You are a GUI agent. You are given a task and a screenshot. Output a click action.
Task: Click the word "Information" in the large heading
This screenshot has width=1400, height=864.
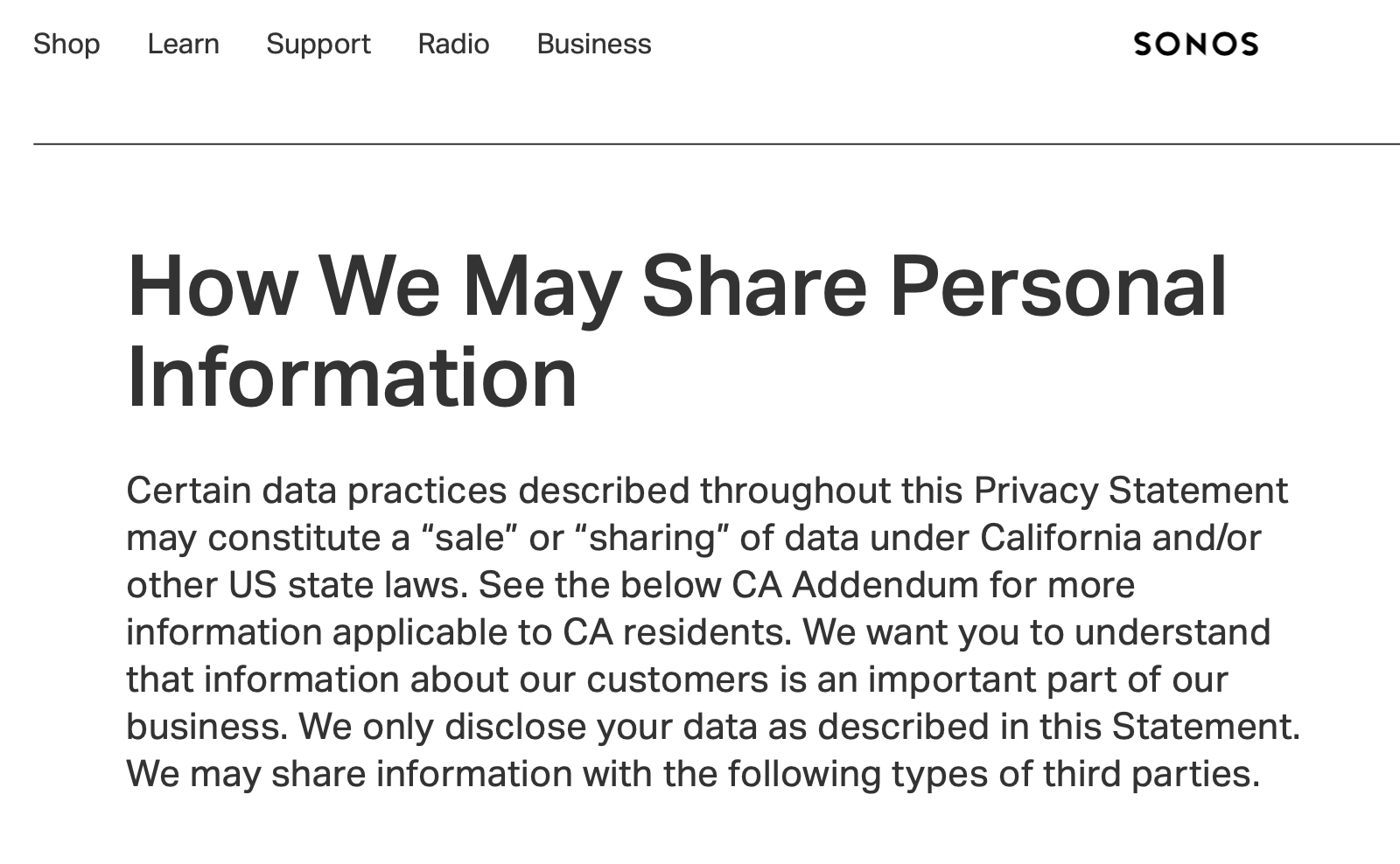[x=352, y=377]
